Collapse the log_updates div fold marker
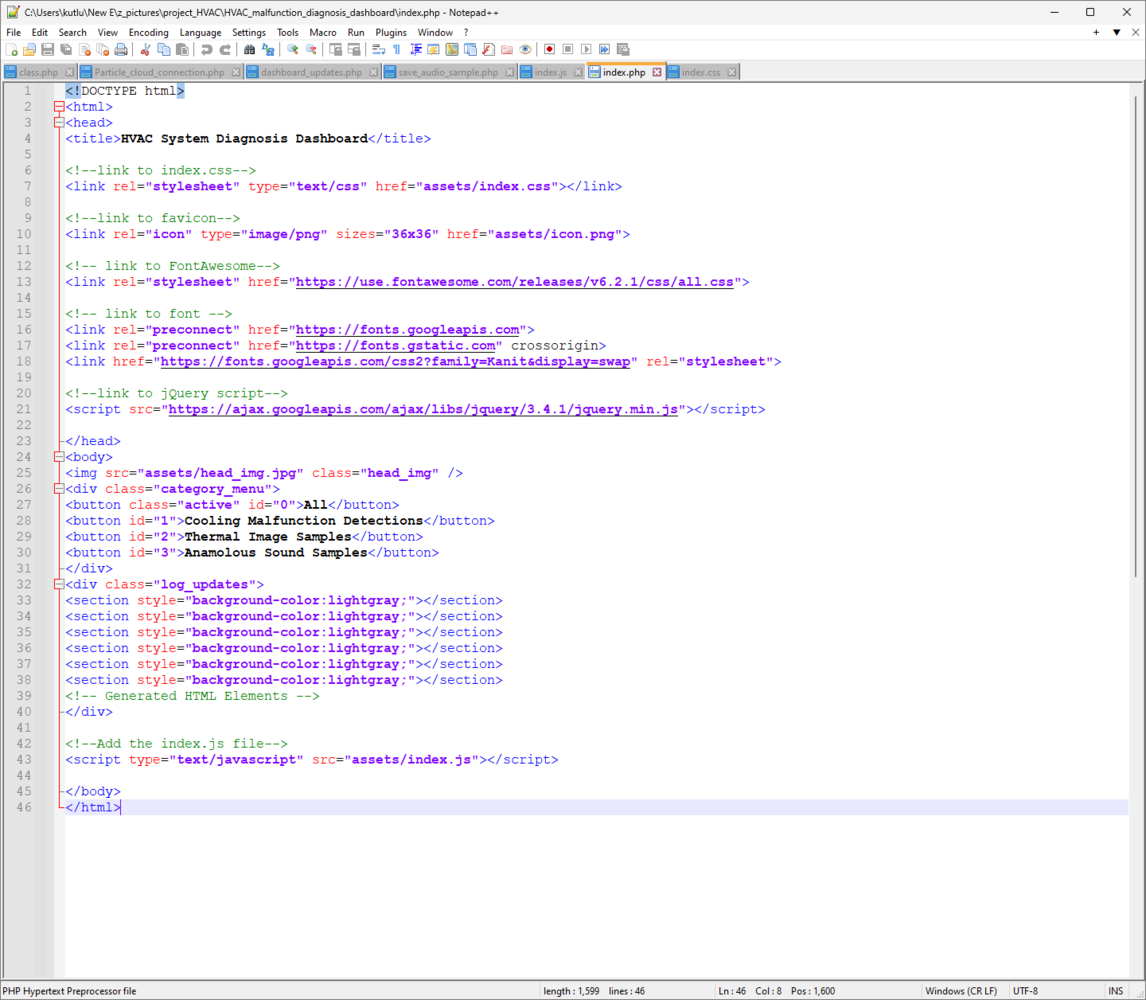 [59, 584]
